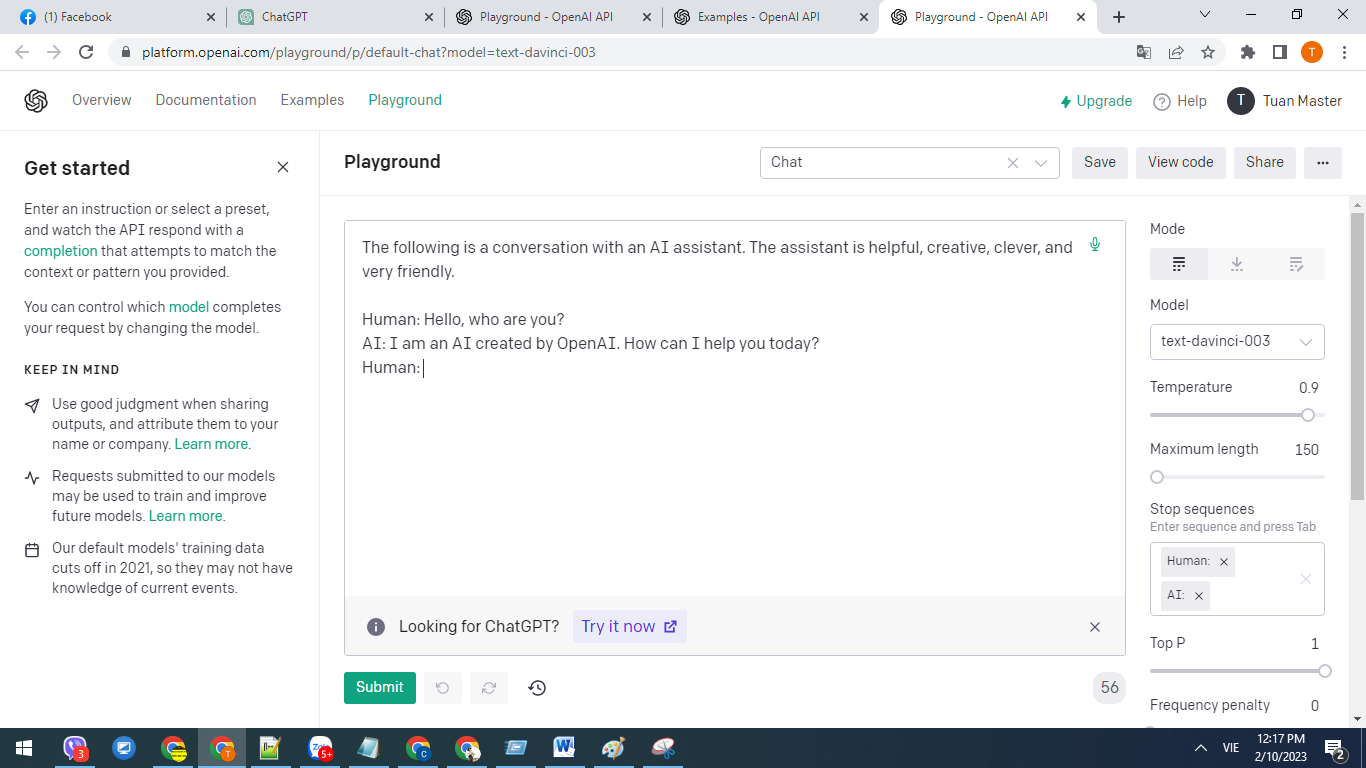Select the Edit mode button

coord(1296,264)
